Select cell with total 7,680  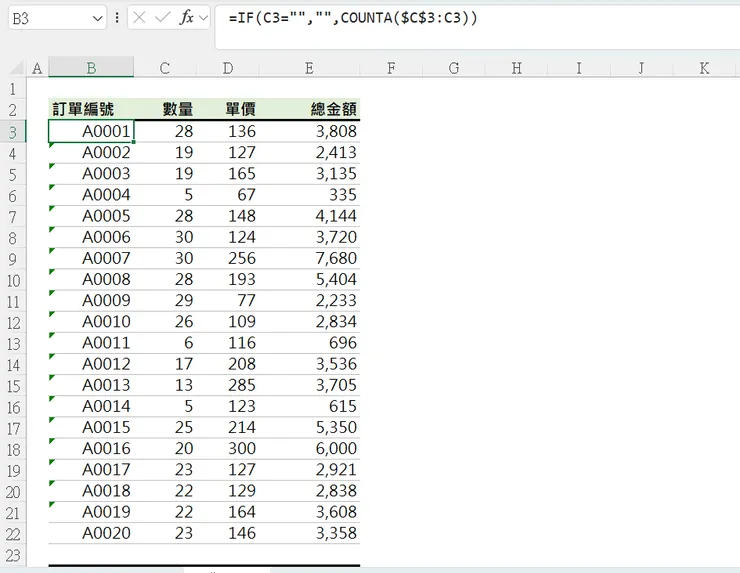(310, 258)
